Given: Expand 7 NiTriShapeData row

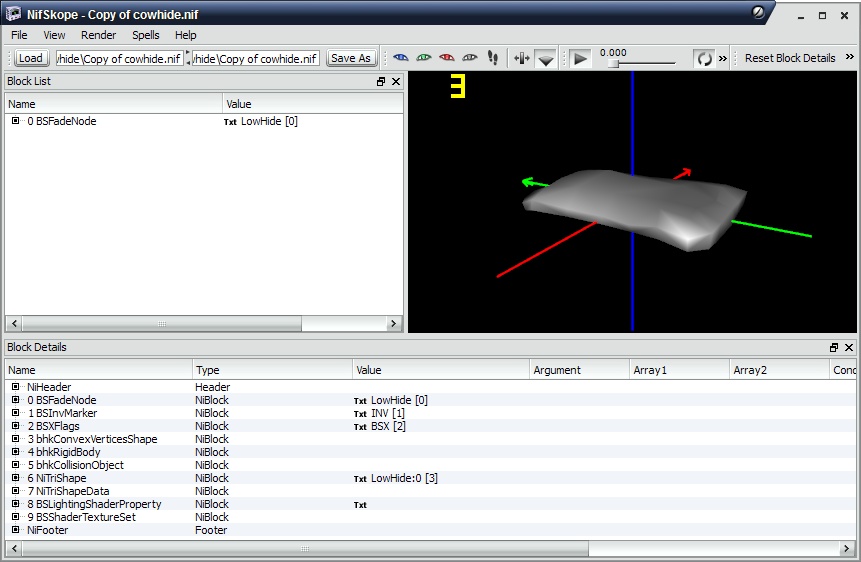Looking at the screenshot, I should 15,491.
